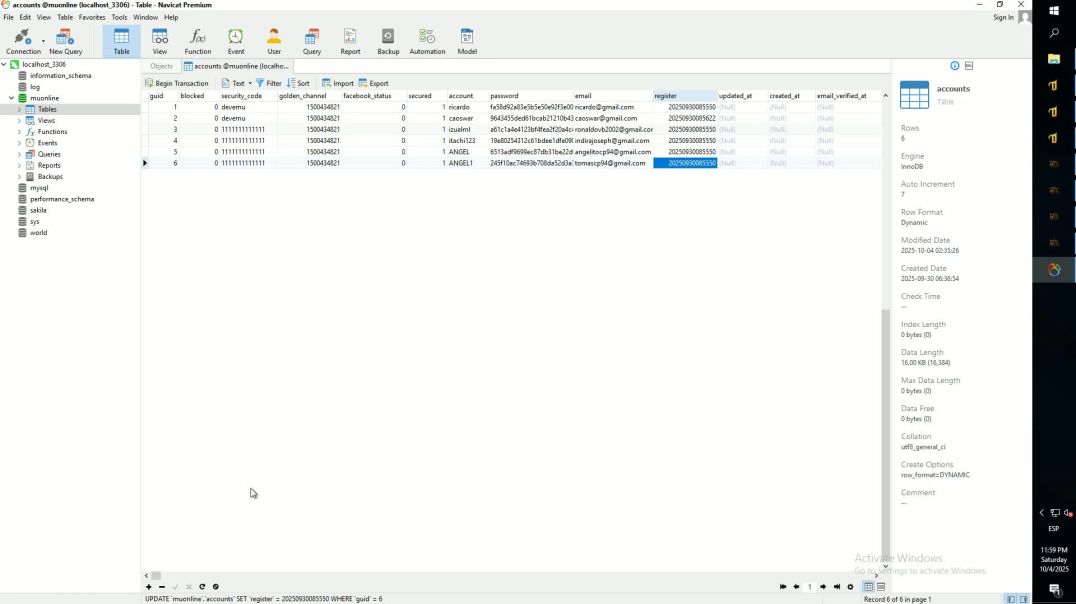The width and height of the screenshot is (1076, 604).
Task: Select the email cell for account ricardo
Action: tap(612, 107)
